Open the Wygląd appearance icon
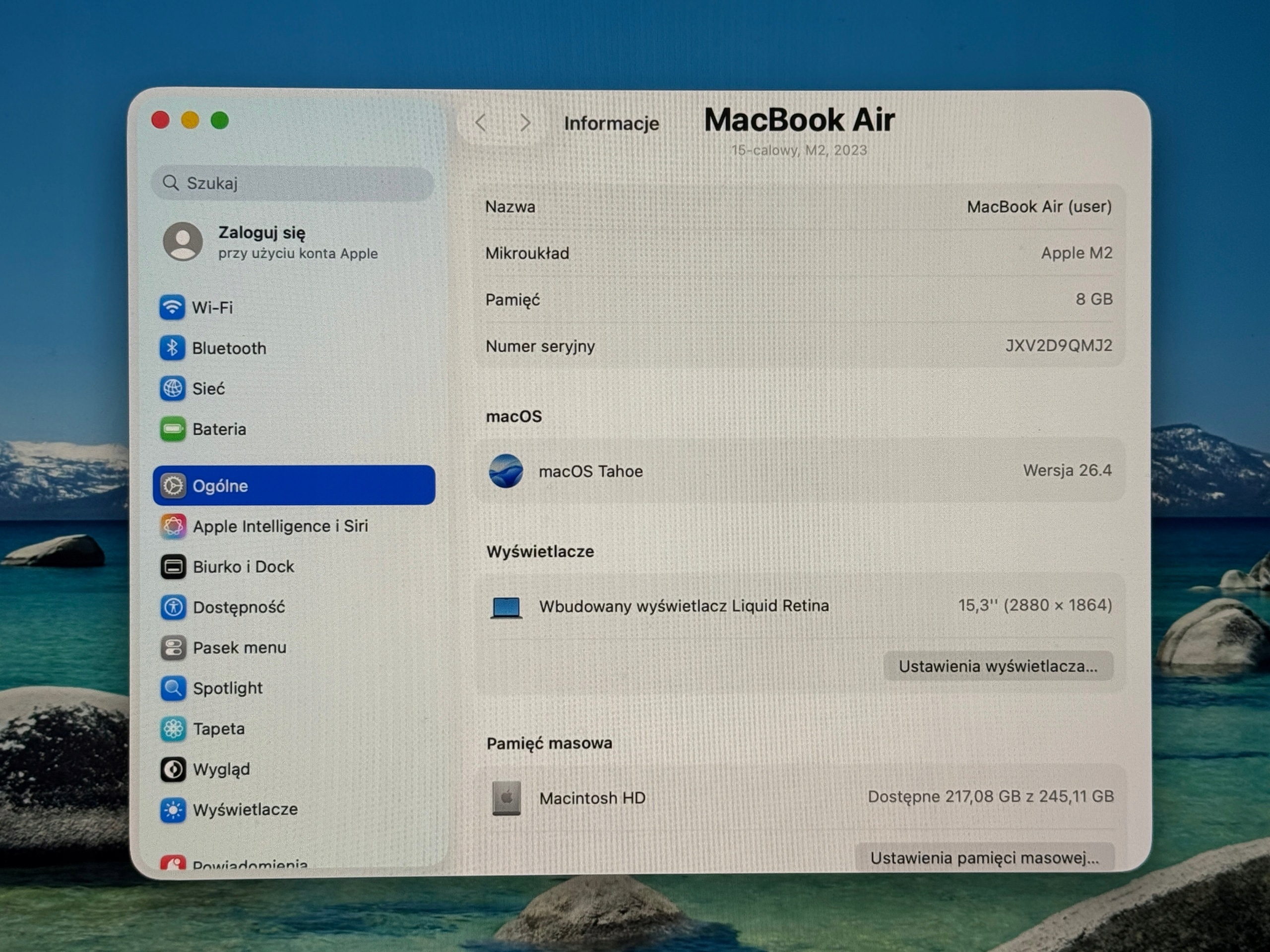The width and height of the screenshot is (1270, 952). pyautogui.click(x=173, y=770)
